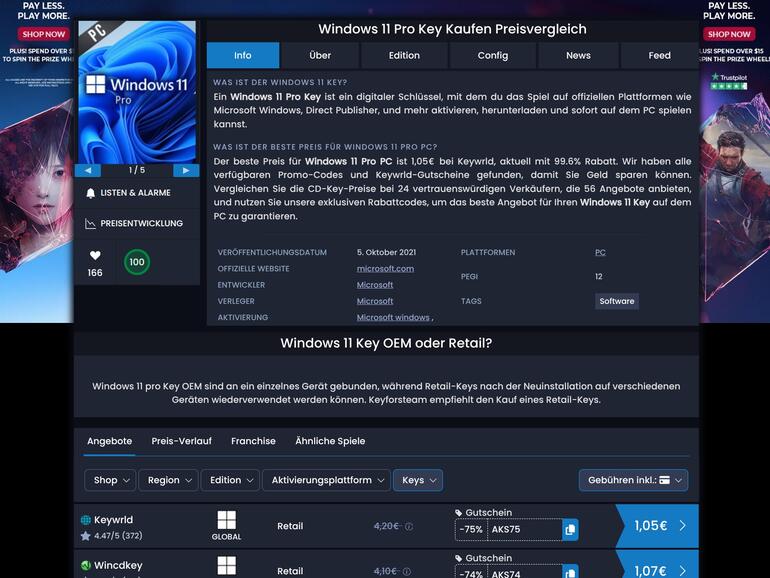The image size is (770, 578).
Task: Open the Region filter dropdown
Action: [x=169, y=480]
